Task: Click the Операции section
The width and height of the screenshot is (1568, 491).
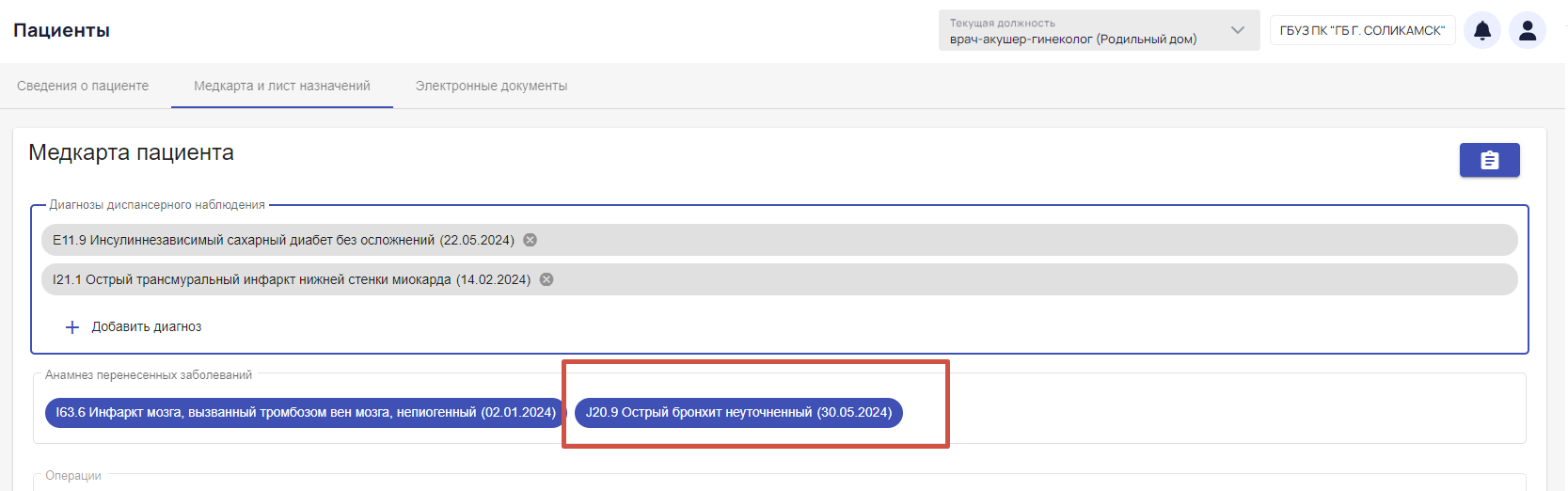Action: [x=73, y=476]
